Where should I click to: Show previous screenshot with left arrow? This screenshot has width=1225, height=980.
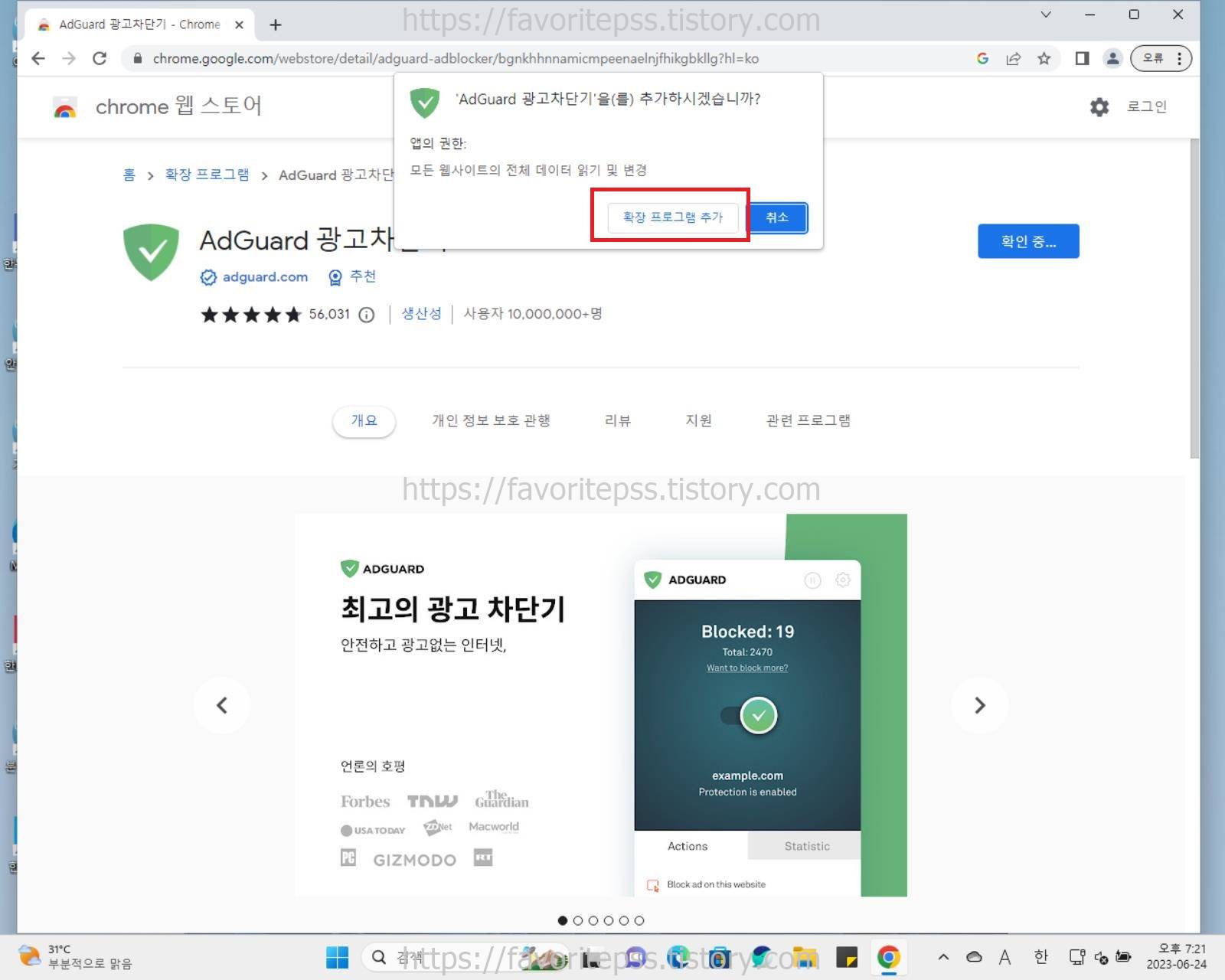pos(222,705)
